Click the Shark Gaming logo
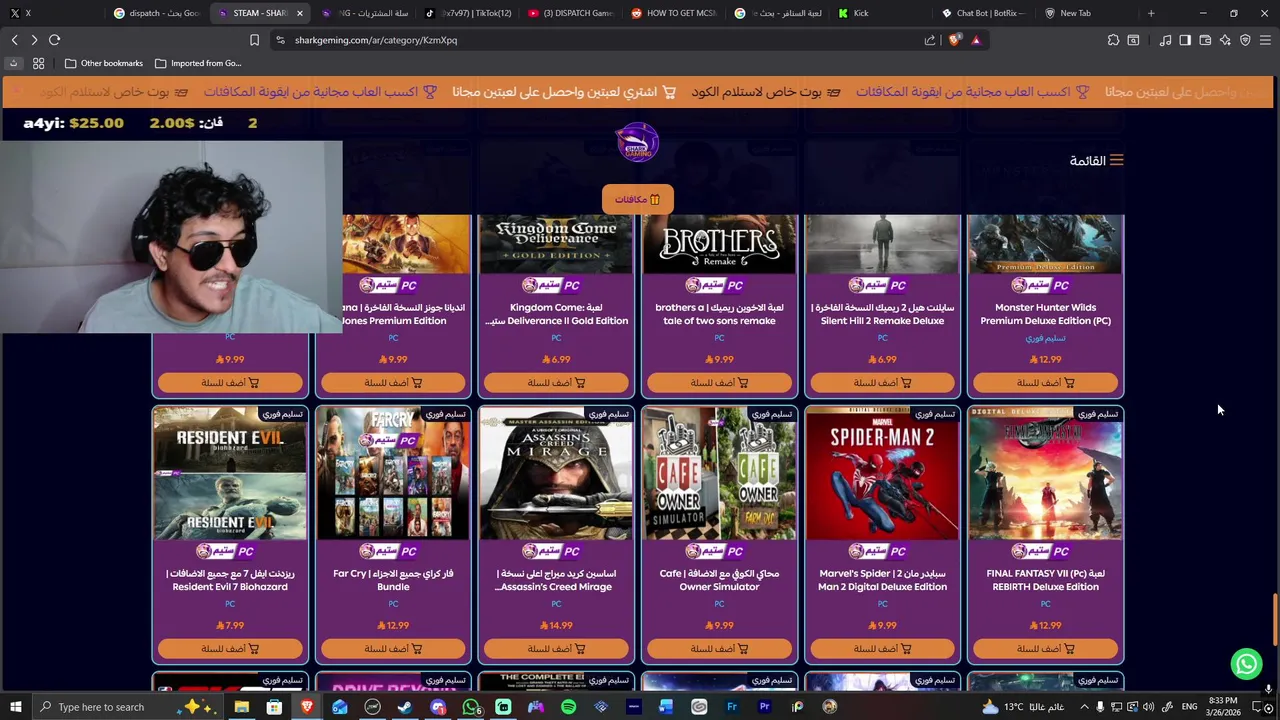1280x720 pixels. (x=637, y=143)
